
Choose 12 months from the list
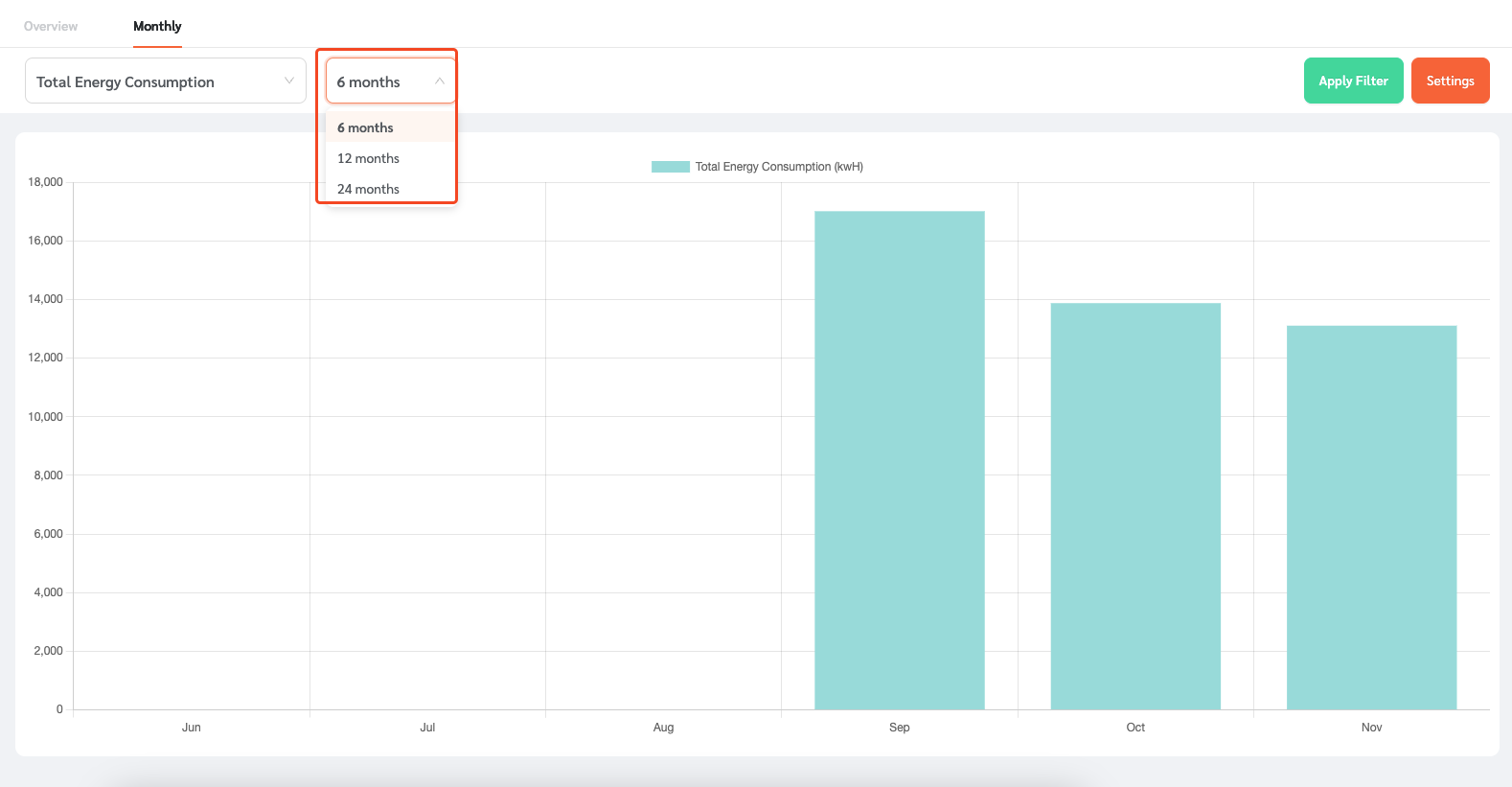click(391, 158)
